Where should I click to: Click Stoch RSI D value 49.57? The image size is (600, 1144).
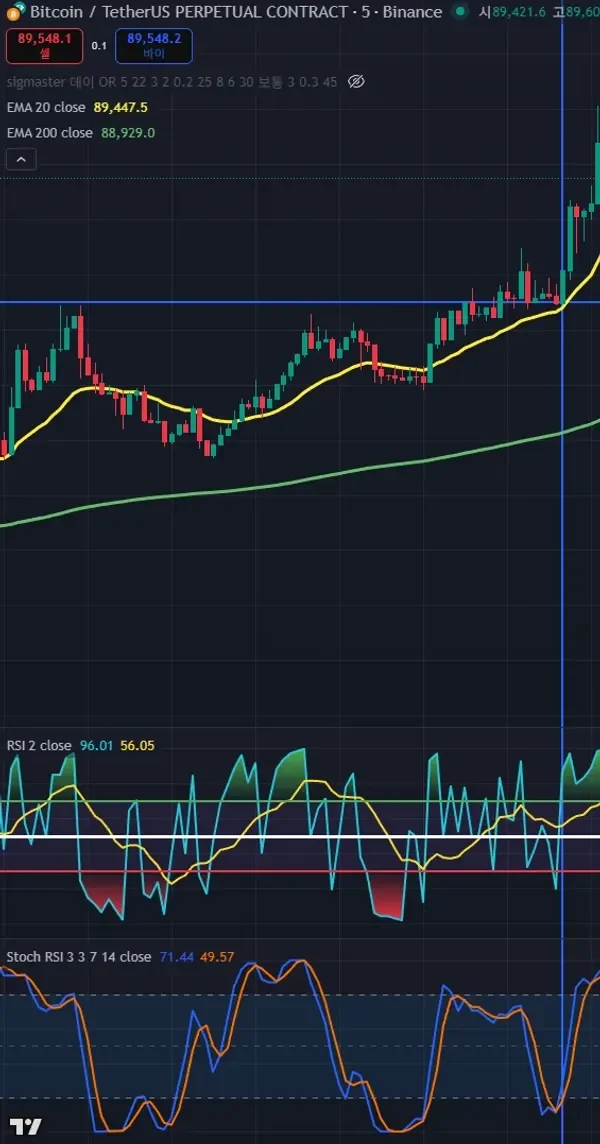tap(218, 956)
